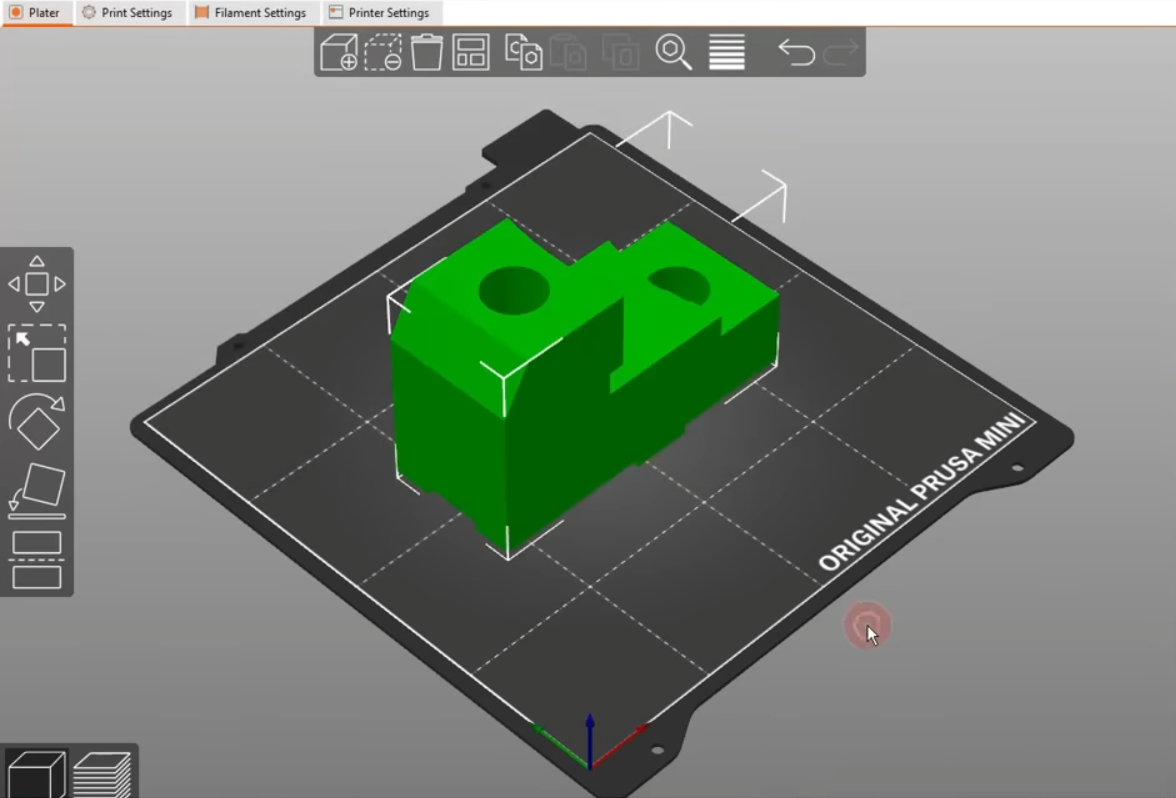Image resolution: width=1176 pixels, height=798 pixels.
Task: Select the Cut tool
Action: click(37, 560)
